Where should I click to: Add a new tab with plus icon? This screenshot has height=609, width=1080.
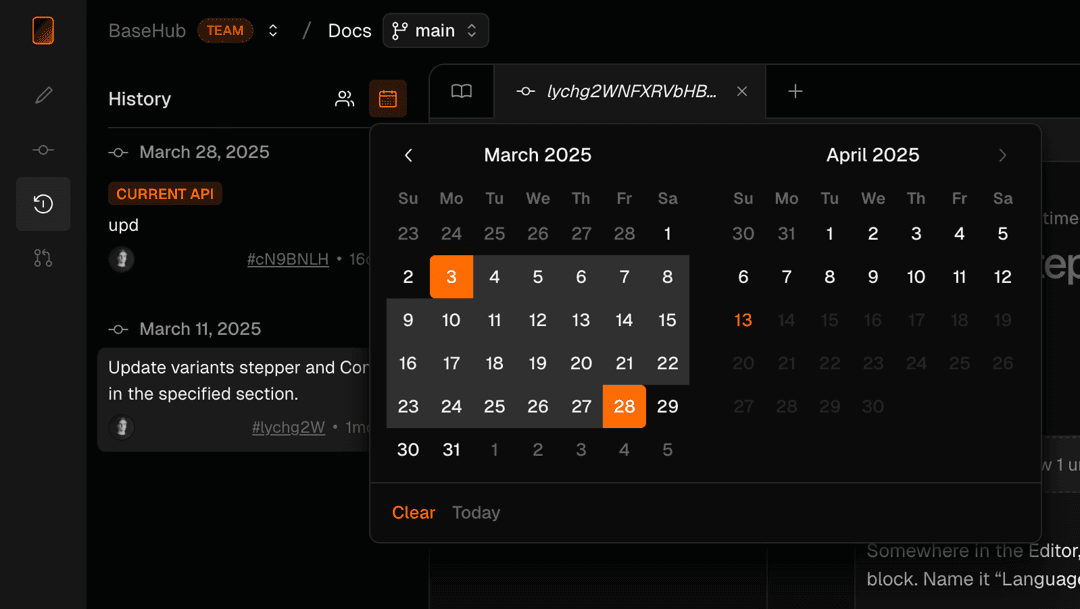click(x=795, y=92)
